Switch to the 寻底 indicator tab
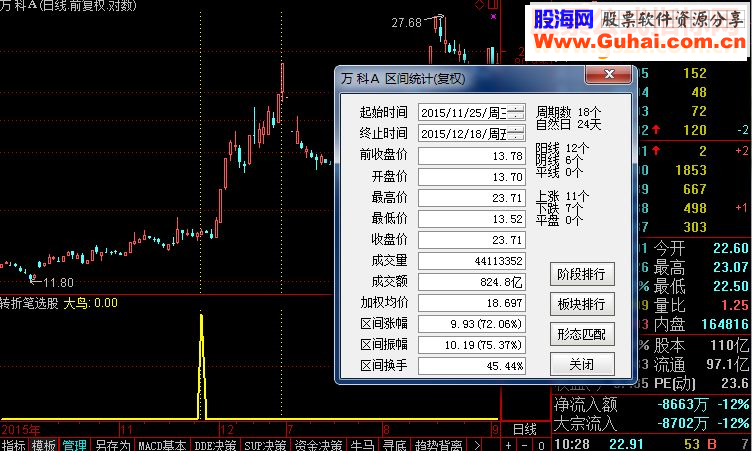The image size is (752, 451). [395, 445]
